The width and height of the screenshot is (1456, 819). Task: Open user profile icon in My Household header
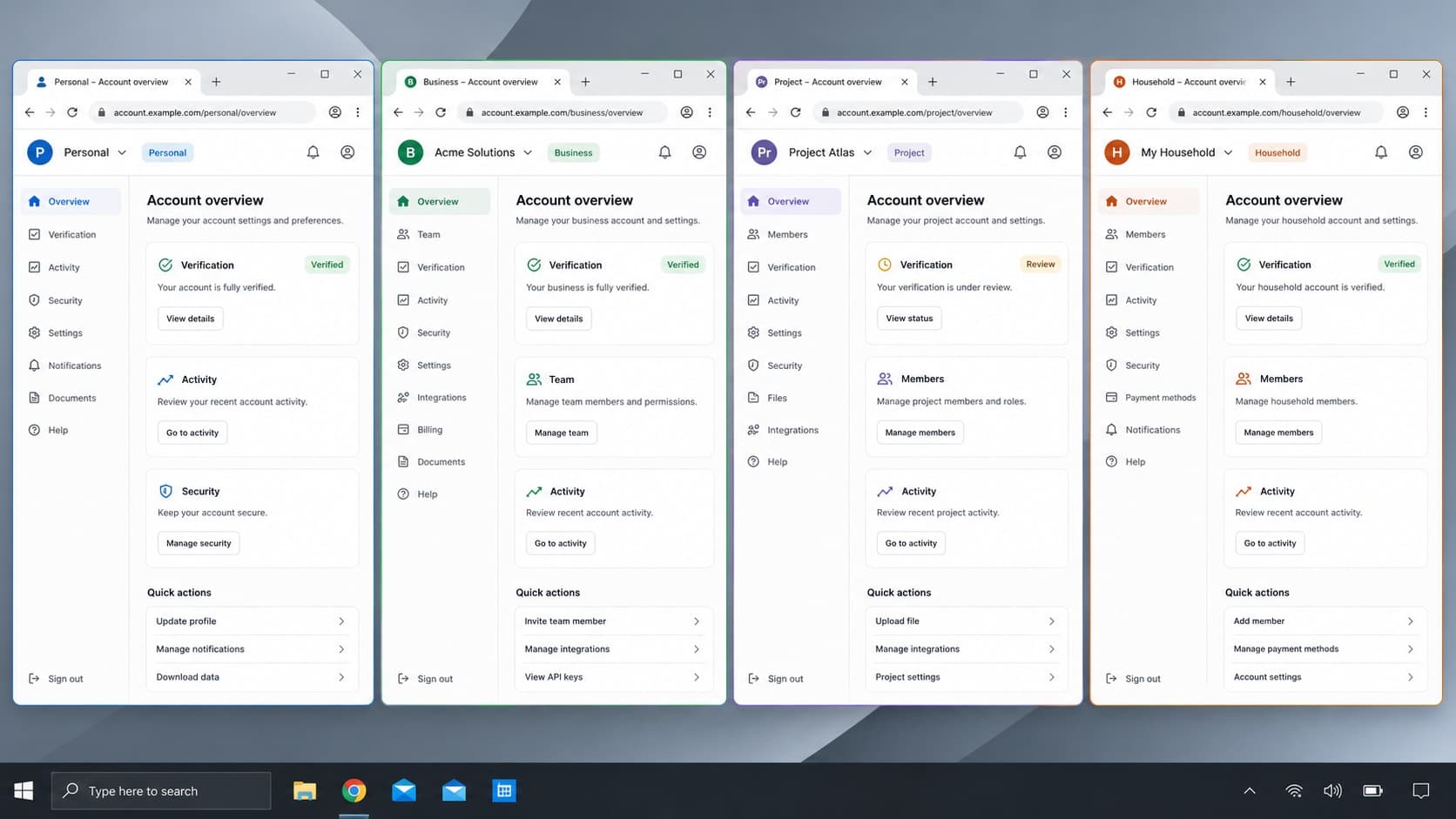click(1416, 152)
